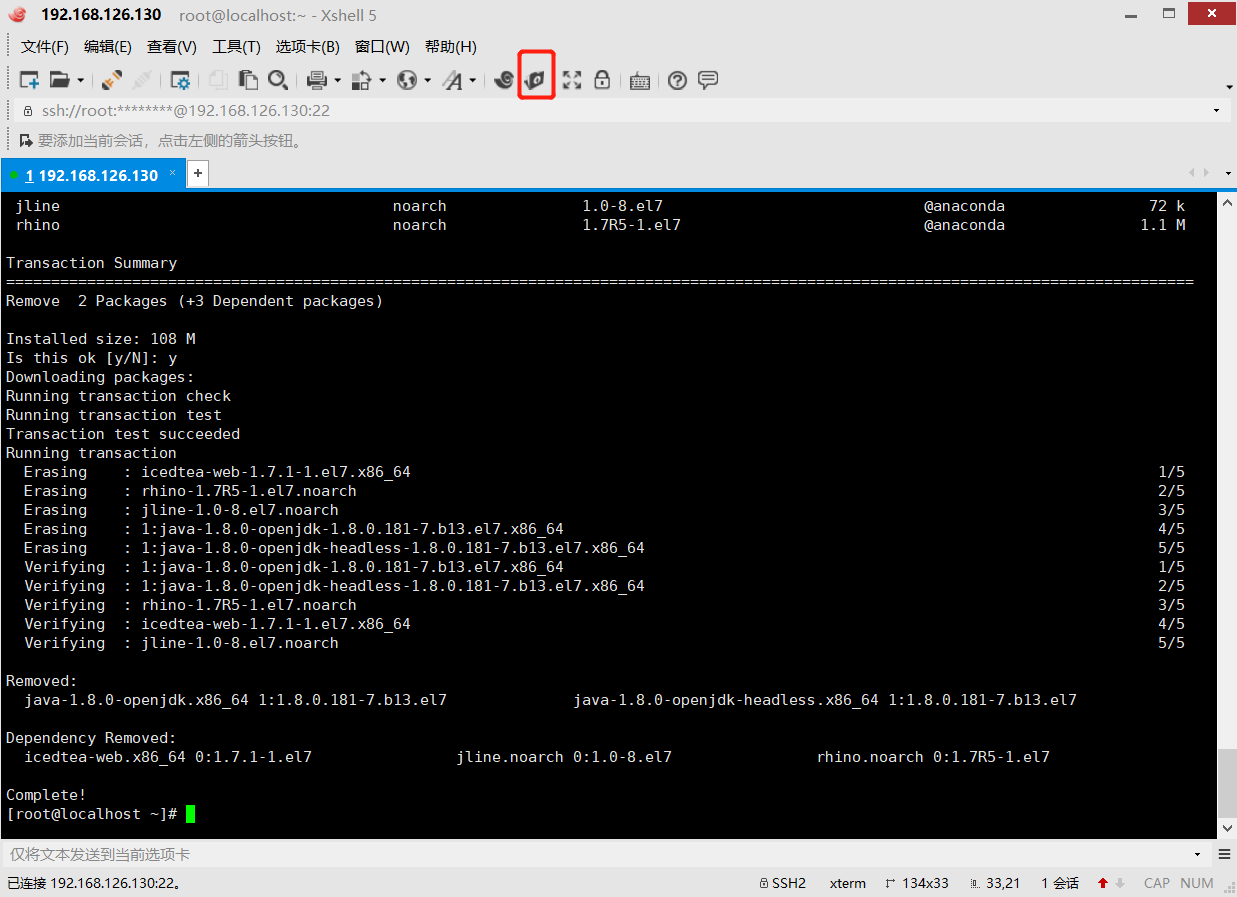Viewport: 1237px width, 897px height.
Task: Open the 文件(F) menu
Action: pos(45,47)
